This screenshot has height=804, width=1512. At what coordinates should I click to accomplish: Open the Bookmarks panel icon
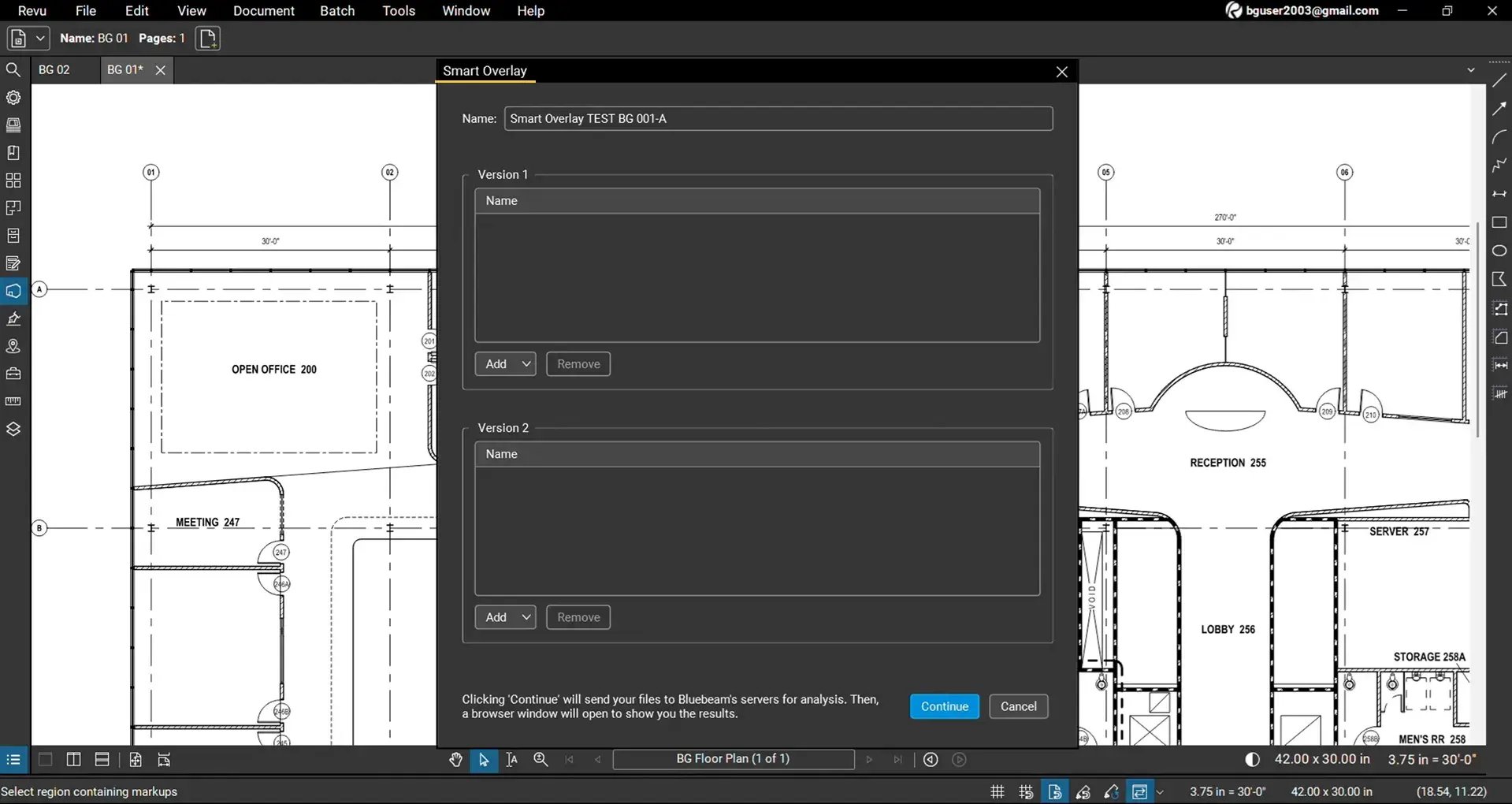tap(13, 153)
